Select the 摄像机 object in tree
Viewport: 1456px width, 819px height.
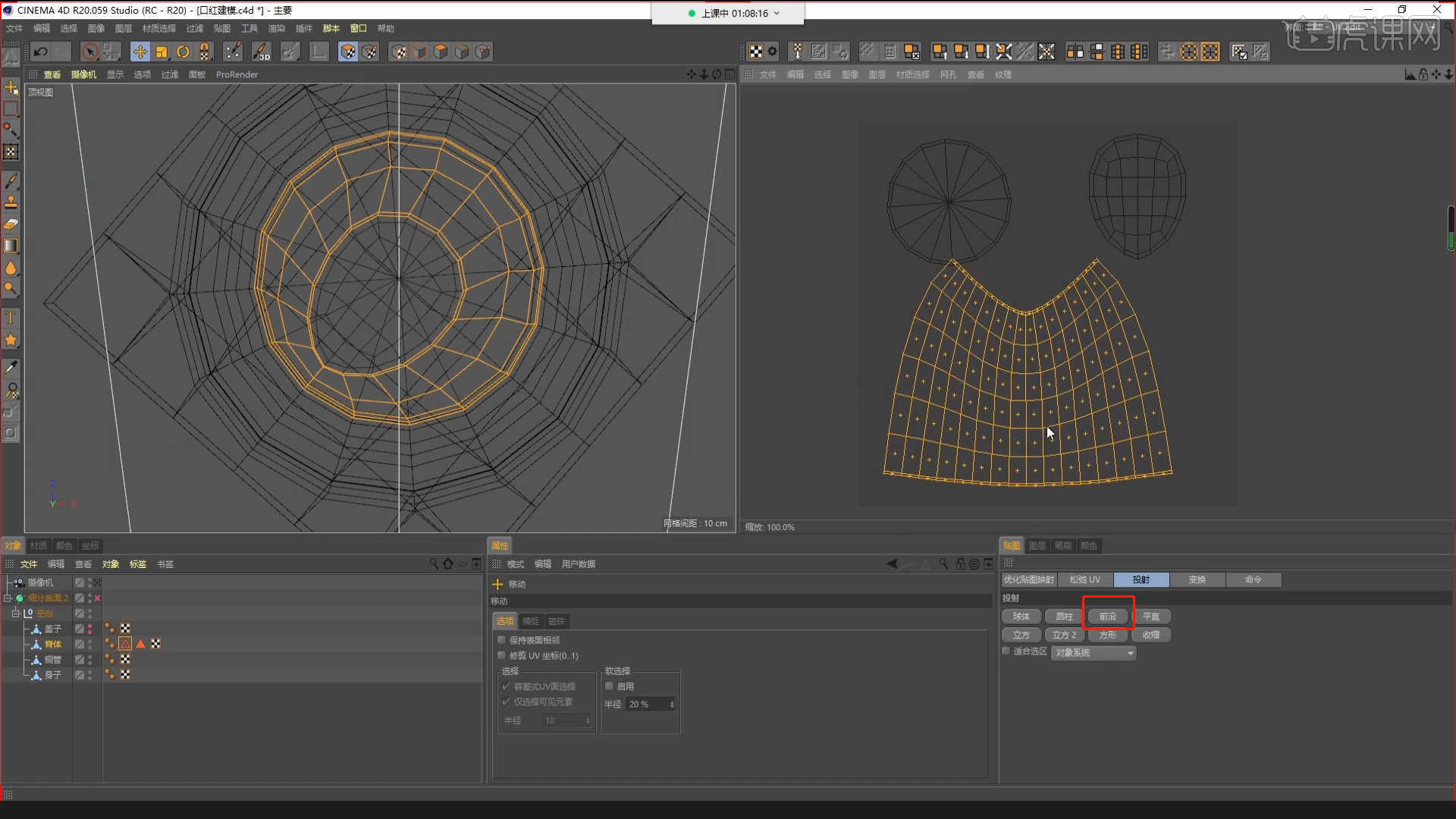pyautogui.click(x=40, y=582)
